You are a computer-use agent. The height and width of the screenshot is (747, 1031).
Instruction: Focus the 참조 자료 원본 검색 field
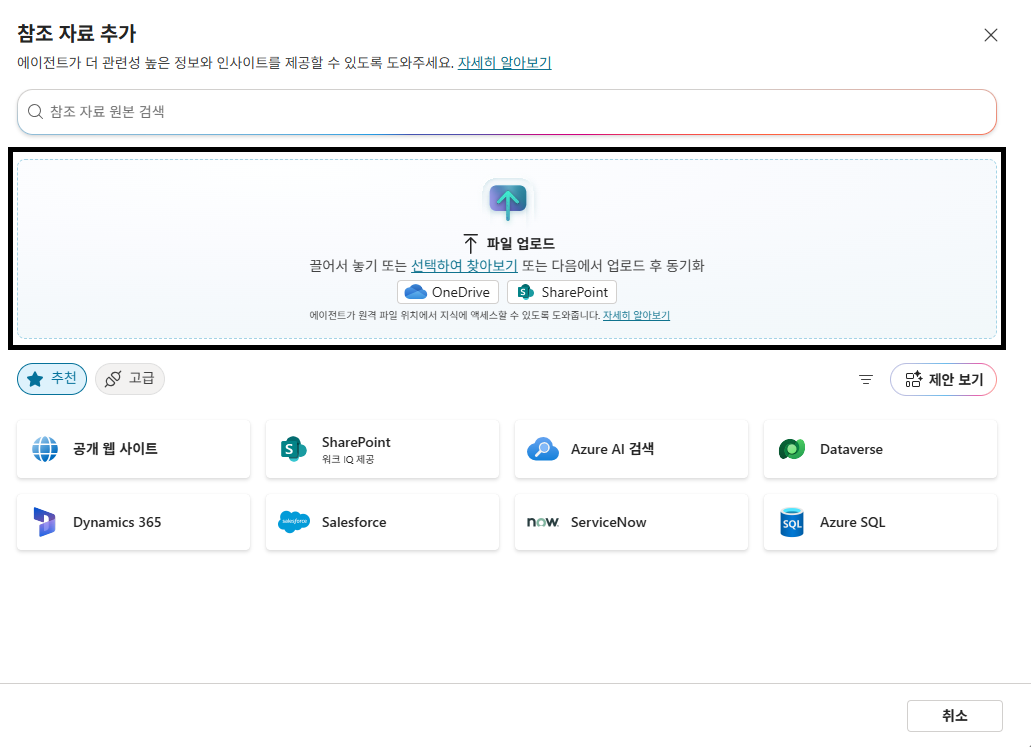coord(507,112)
